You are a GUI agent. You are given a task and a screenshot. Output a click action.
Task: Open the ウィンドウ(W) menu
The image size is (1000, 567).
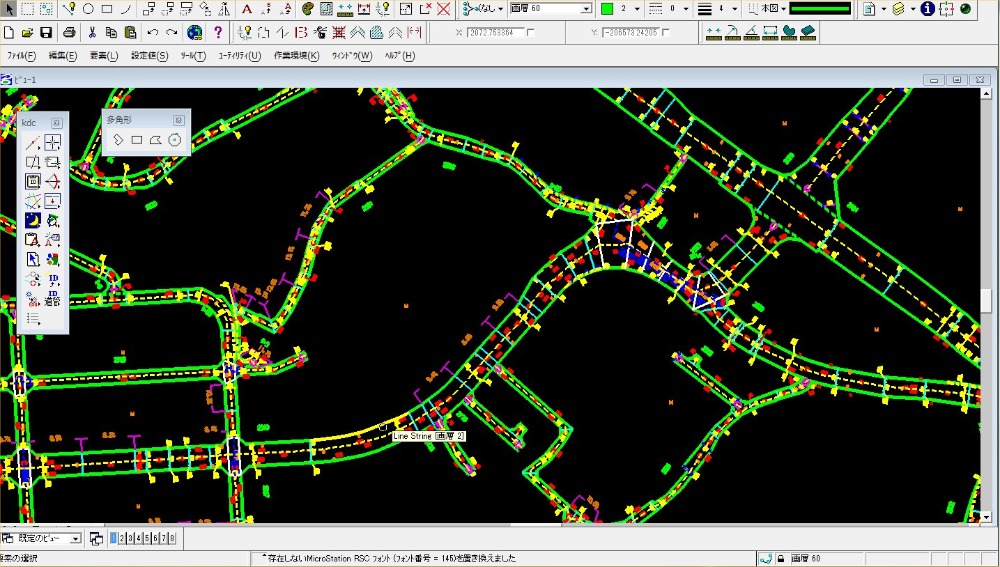(x=351, y=55)
